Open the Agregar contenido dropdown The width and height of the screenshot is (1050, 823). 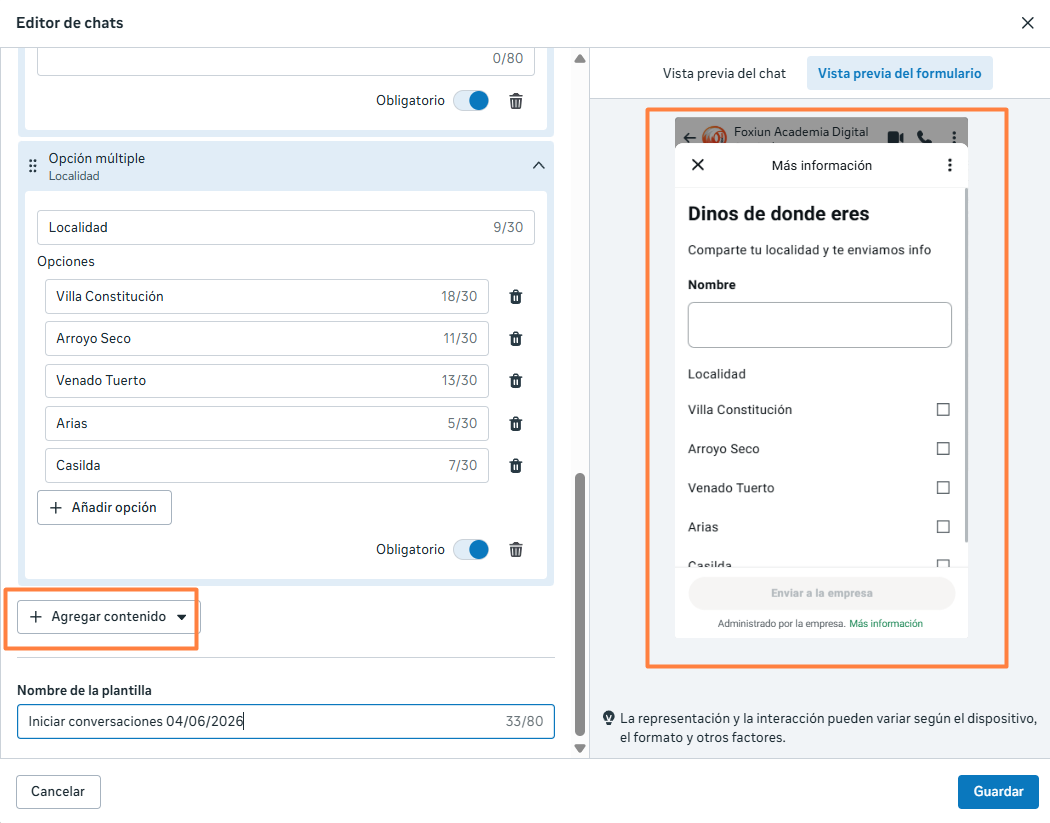pos(108,617)
